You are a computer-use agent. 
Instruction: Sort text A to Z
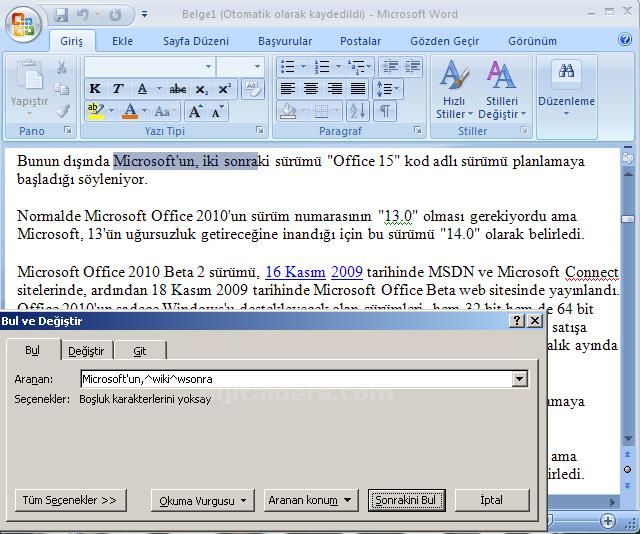358,111
